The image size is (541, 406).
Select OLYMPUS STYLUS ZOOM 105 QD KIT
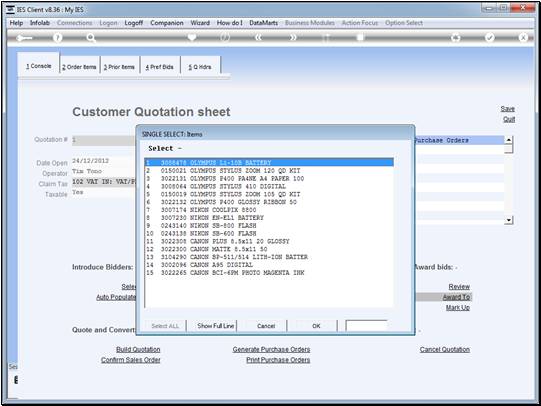pos(269,194)
